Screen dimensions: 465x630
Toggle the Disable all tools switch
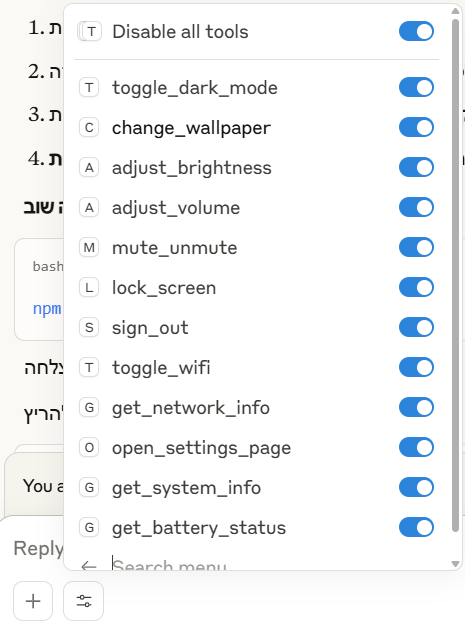[x=416, y=31]
